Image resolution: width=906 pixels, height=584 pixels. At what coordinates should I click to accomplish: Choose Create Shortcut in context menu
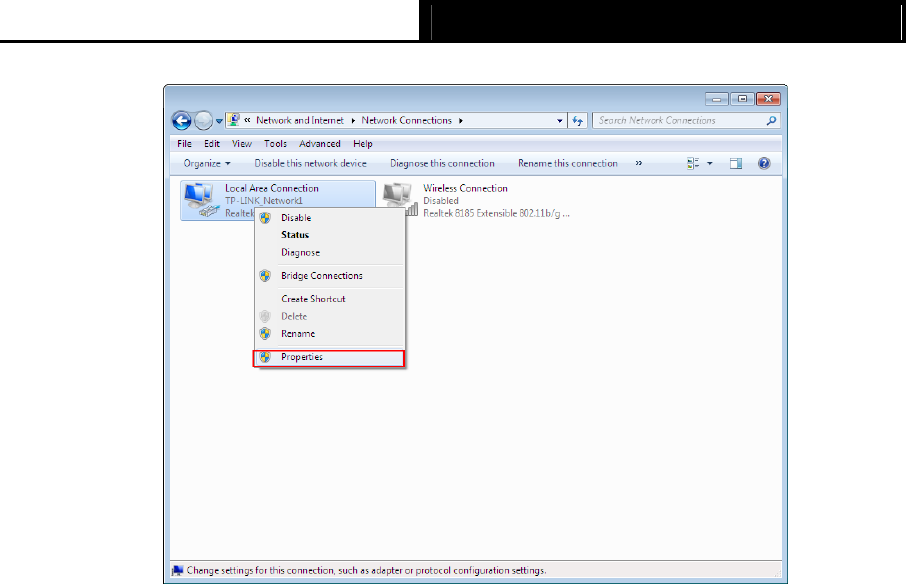click(x=330, y=299)
